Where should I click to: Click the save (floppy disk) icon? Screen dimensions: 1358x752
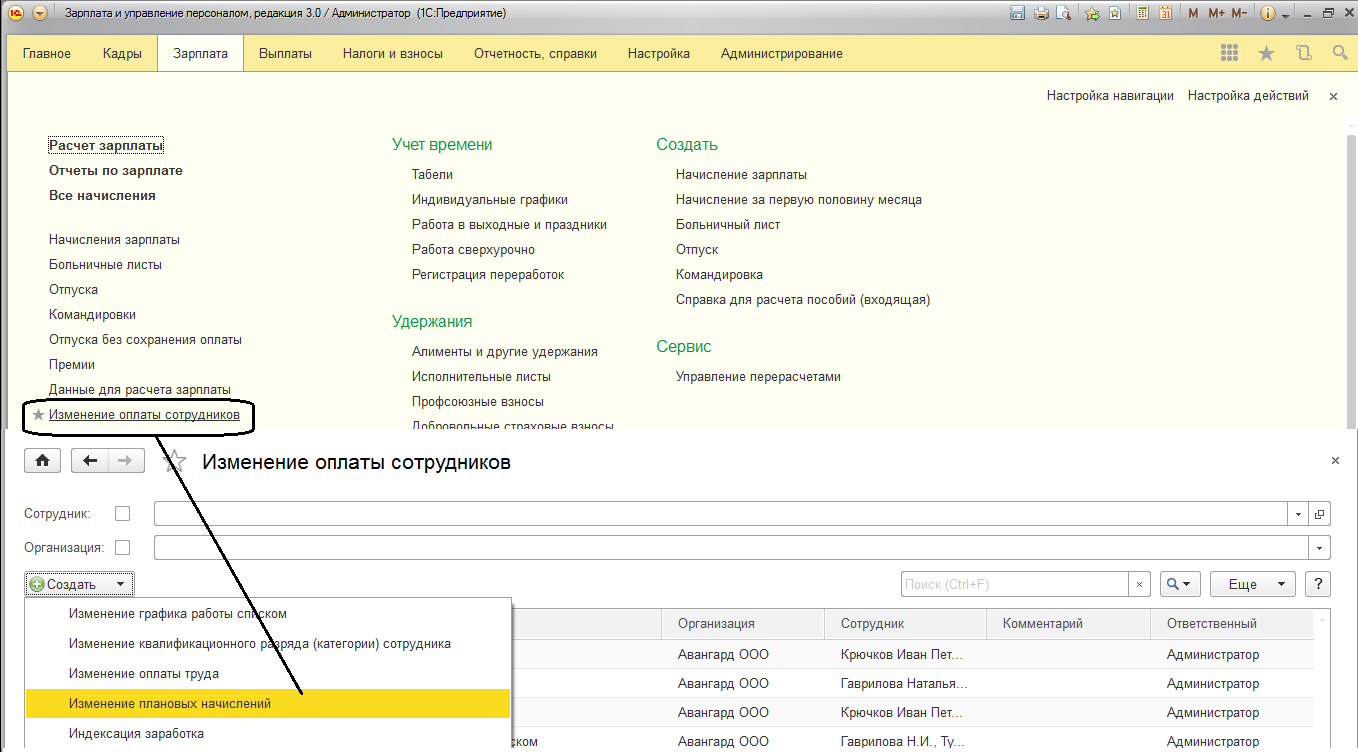(x=1018, y=14)
